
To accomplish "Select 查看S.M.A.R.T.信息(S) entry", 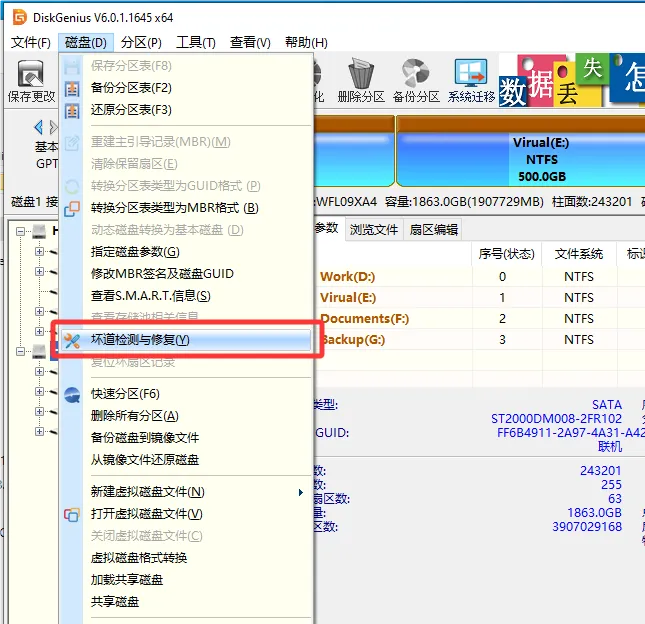I will pos(186,296).
